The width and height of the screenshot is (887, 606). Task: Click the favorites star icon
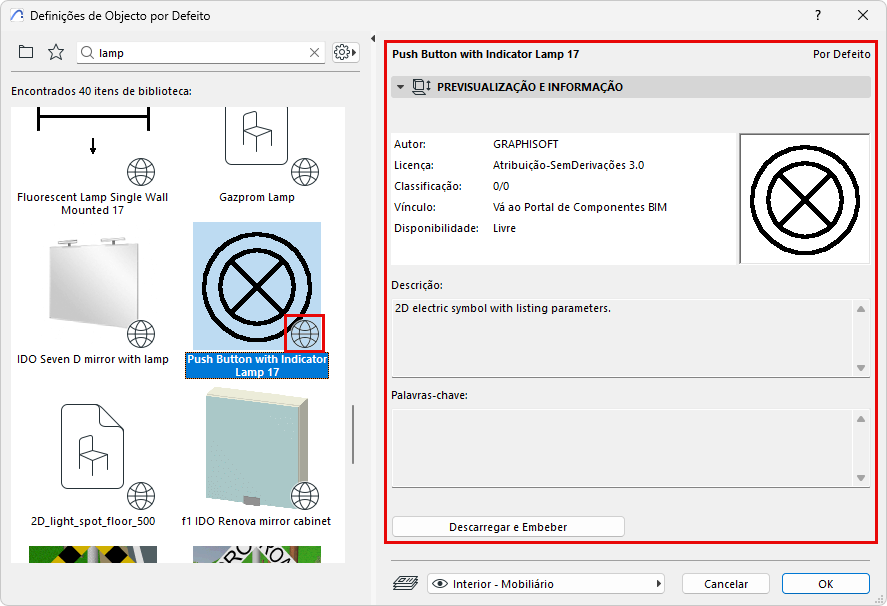55,53
